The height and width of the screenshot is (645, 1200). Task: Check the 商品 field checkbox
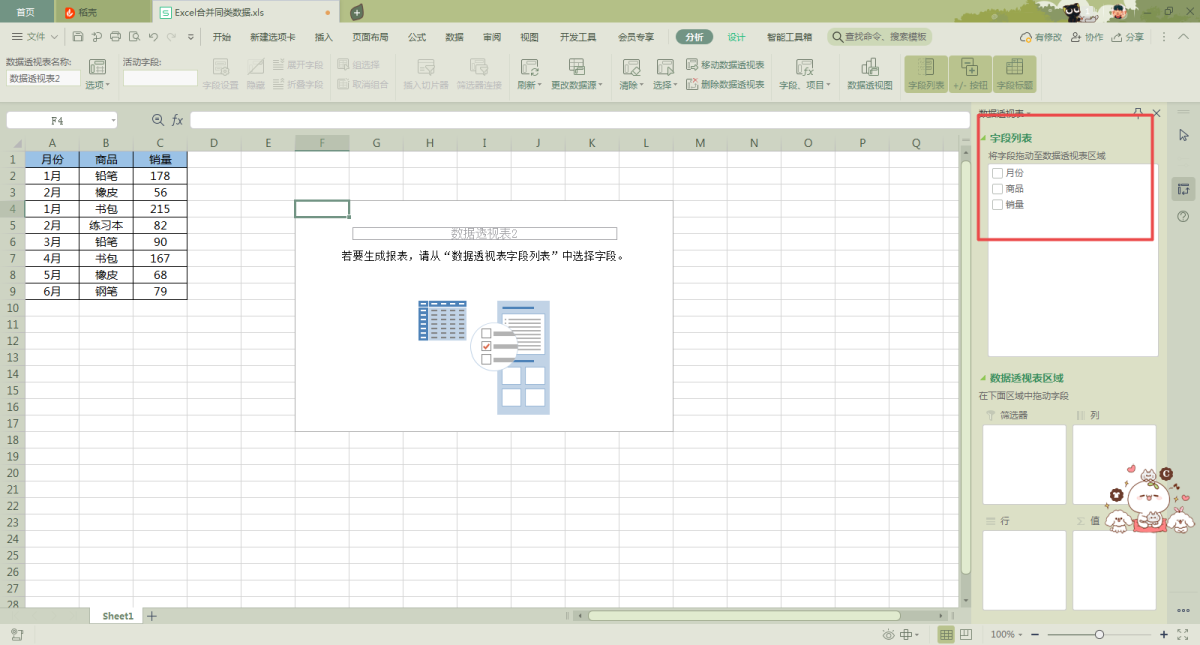[997, 189]
